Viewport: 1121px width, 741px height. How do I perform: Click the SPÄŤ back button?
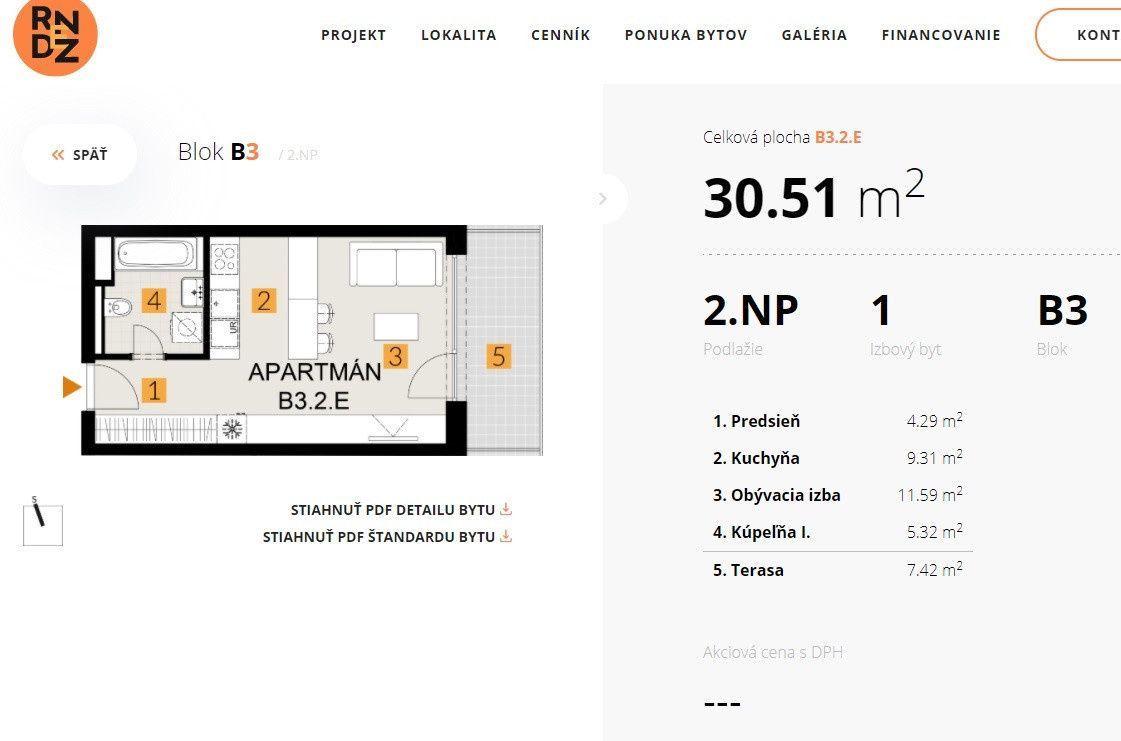[80, 154]
